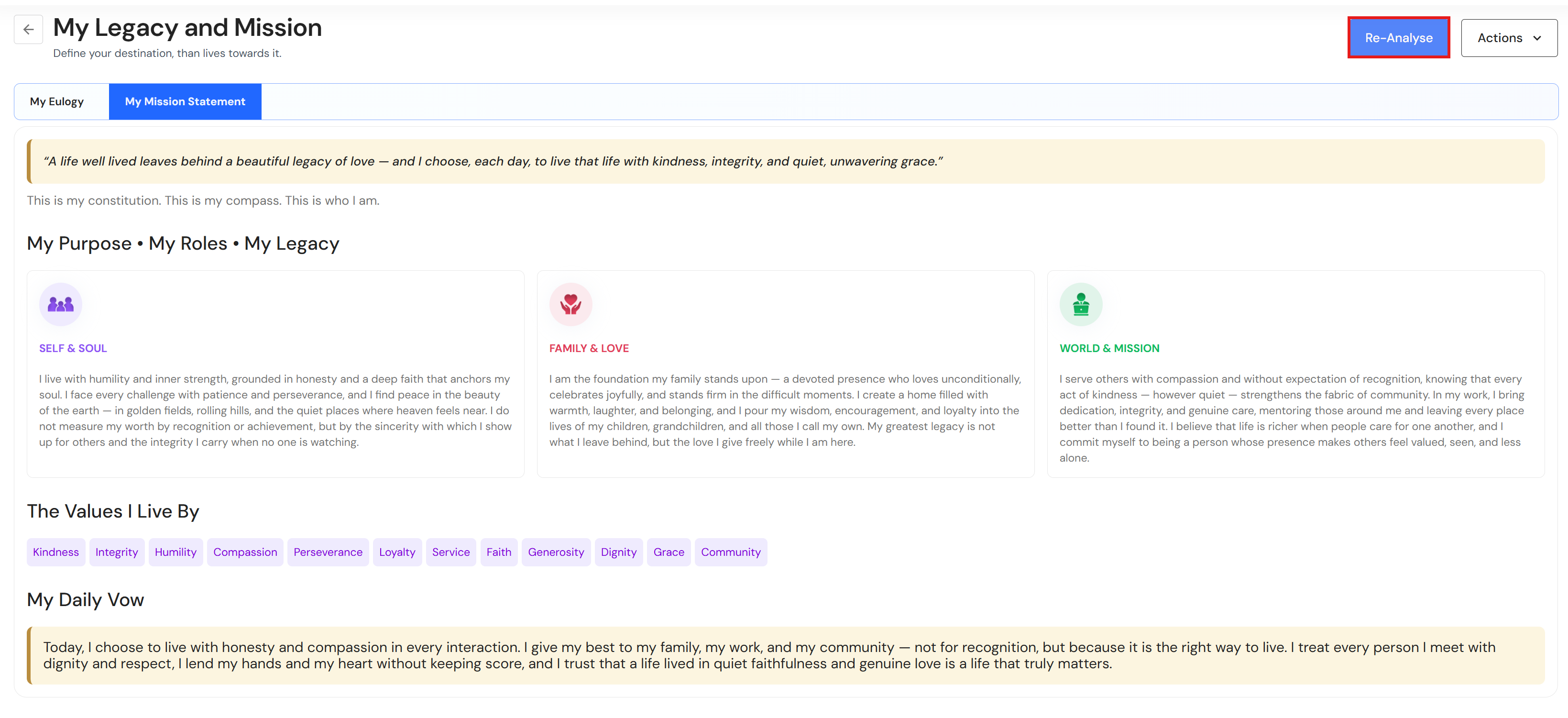Select the My Mission Statement tab
1568x718 pixels.
pyautogui.click(x=185, y=102)
